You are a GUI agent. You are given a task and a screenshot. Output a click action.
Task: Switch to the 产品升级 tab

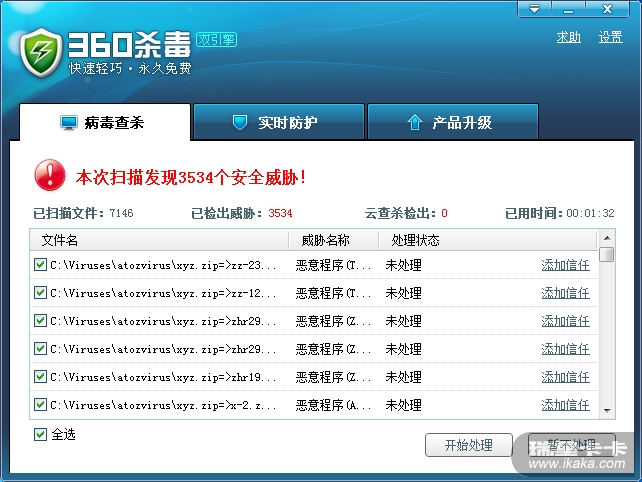tap(453, 122)
